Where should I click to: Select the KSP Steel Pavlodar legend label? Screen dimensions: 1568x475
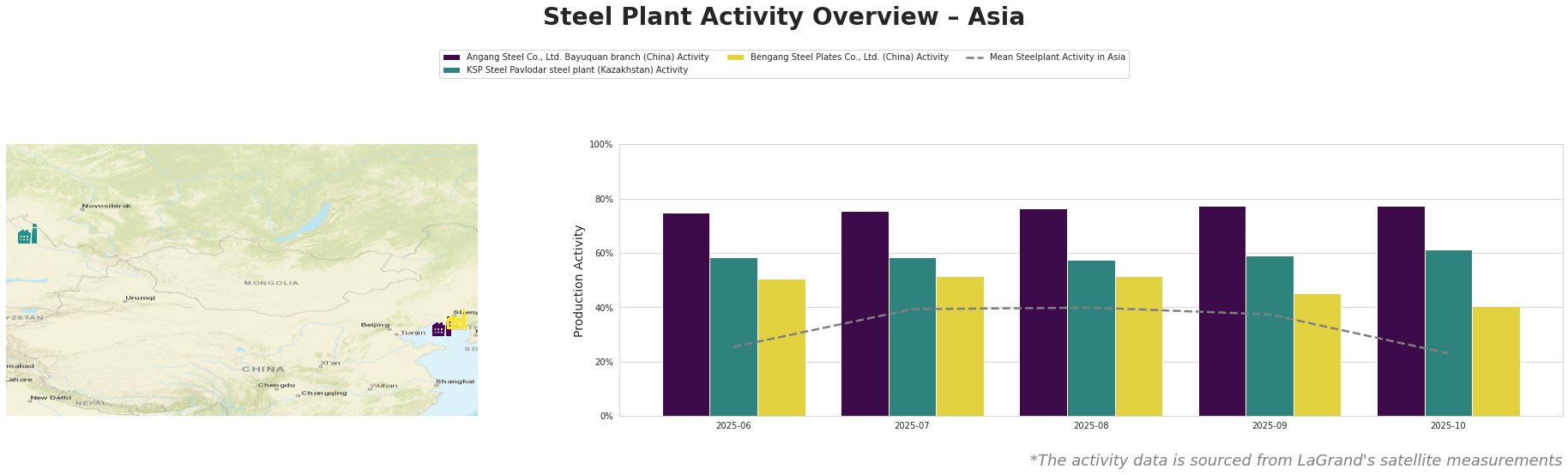[x=576, y=70]
